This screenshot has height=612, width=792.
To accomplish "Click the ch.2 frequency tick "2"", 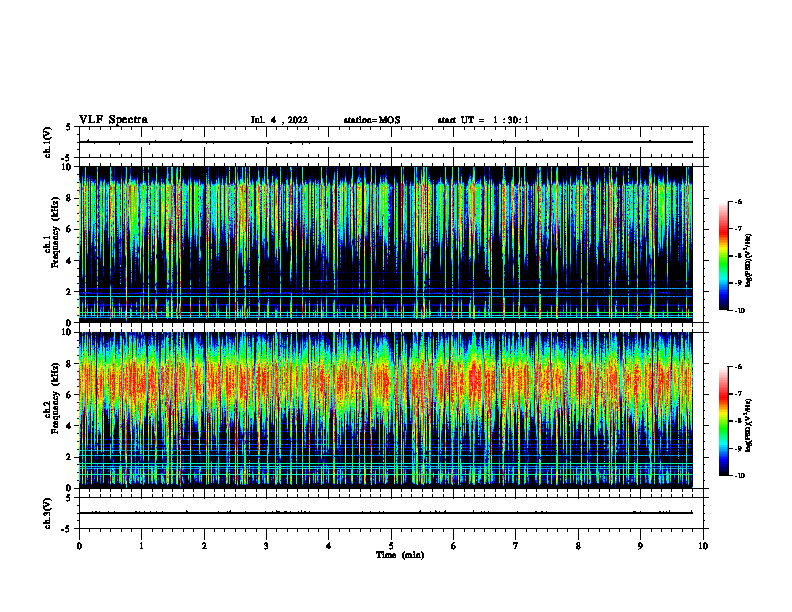I will (x=69, y=457).
